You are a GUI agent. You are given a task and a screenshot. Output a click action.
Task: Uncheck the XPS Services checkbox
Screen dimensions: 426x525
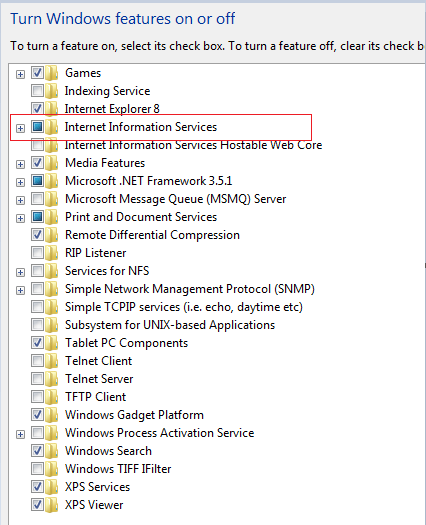(37, 487)
